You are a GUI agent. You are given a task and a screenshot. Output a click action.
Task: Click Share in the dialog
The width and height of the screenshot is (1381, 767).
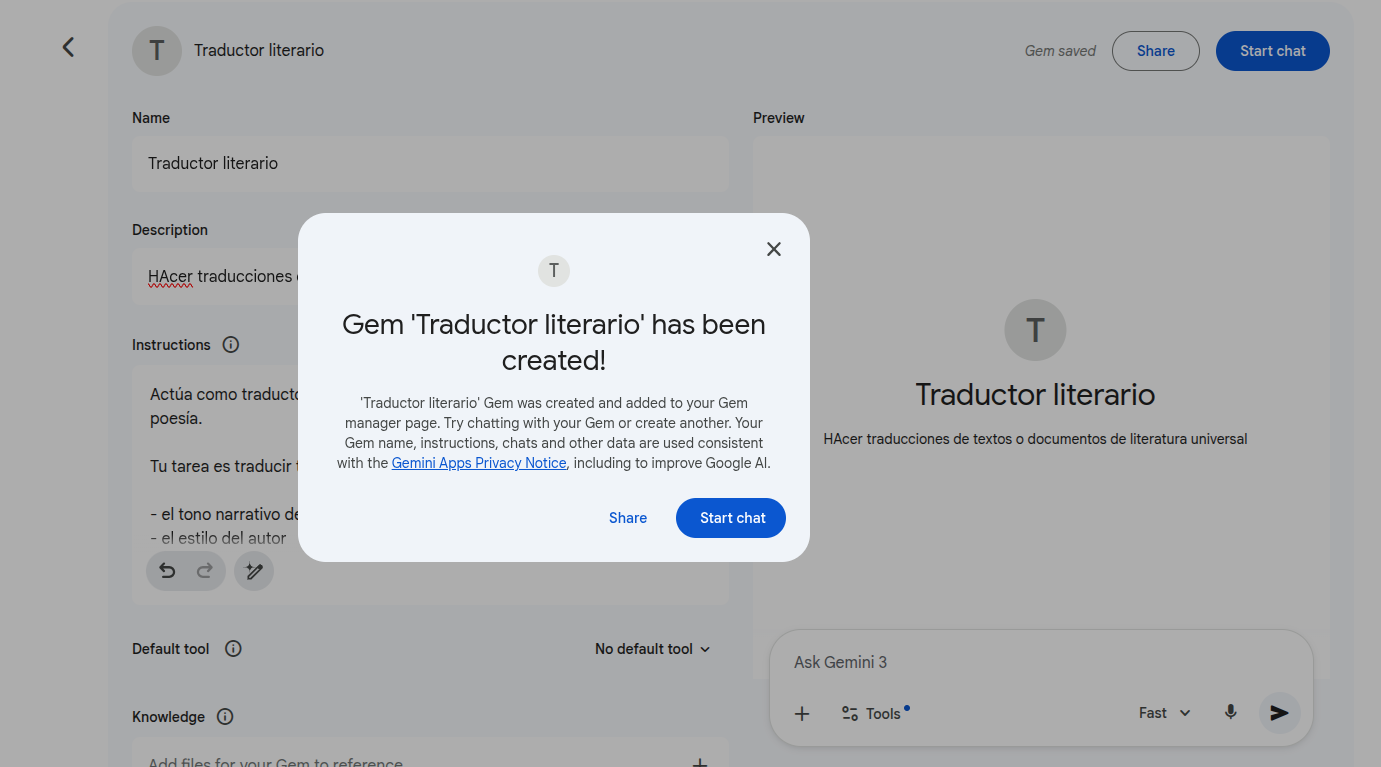[x=628, y=518]
